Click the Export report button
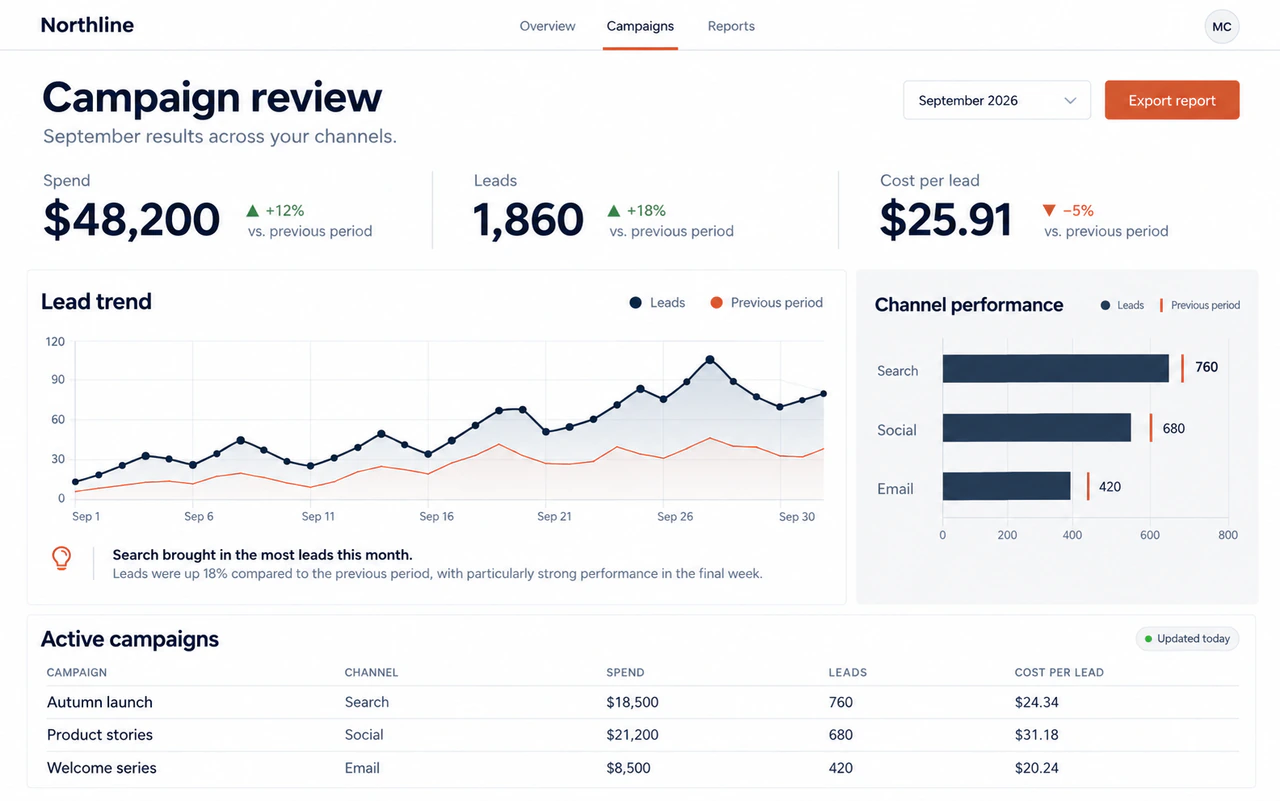The height and width of the screenshot is (801, 1280). (1172, 100)
